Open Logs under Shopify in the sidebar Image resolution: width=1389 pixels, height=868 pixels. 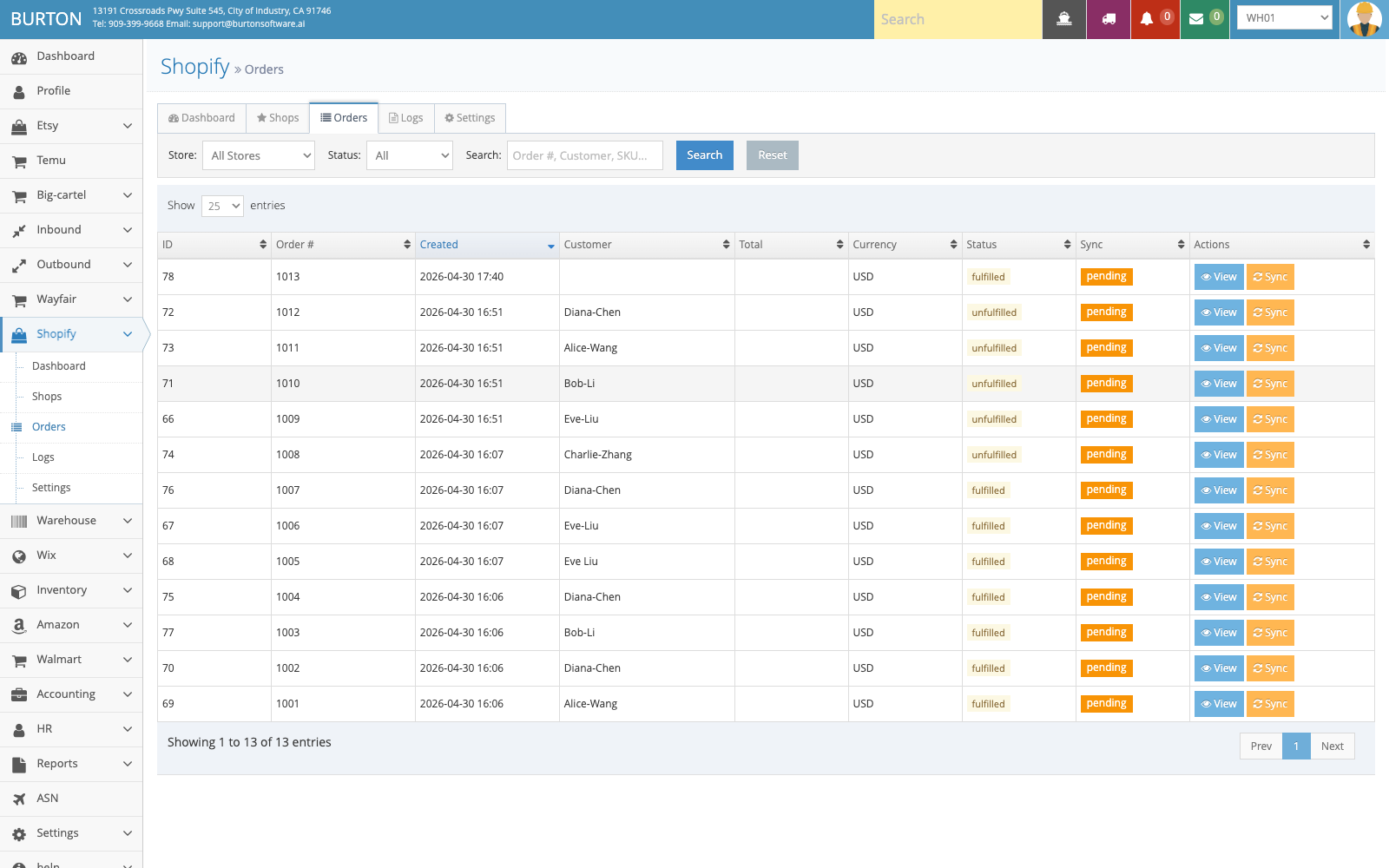coord(43,457)
